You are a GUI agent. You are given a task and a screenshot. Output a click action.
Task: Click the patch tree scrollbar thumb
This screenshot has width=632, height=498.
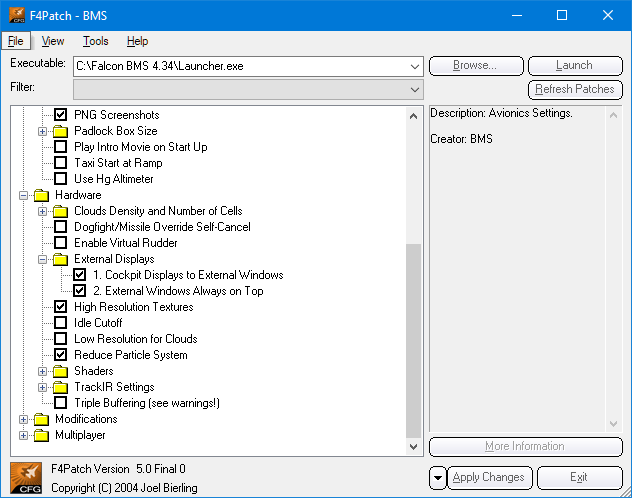pos(413,341)
